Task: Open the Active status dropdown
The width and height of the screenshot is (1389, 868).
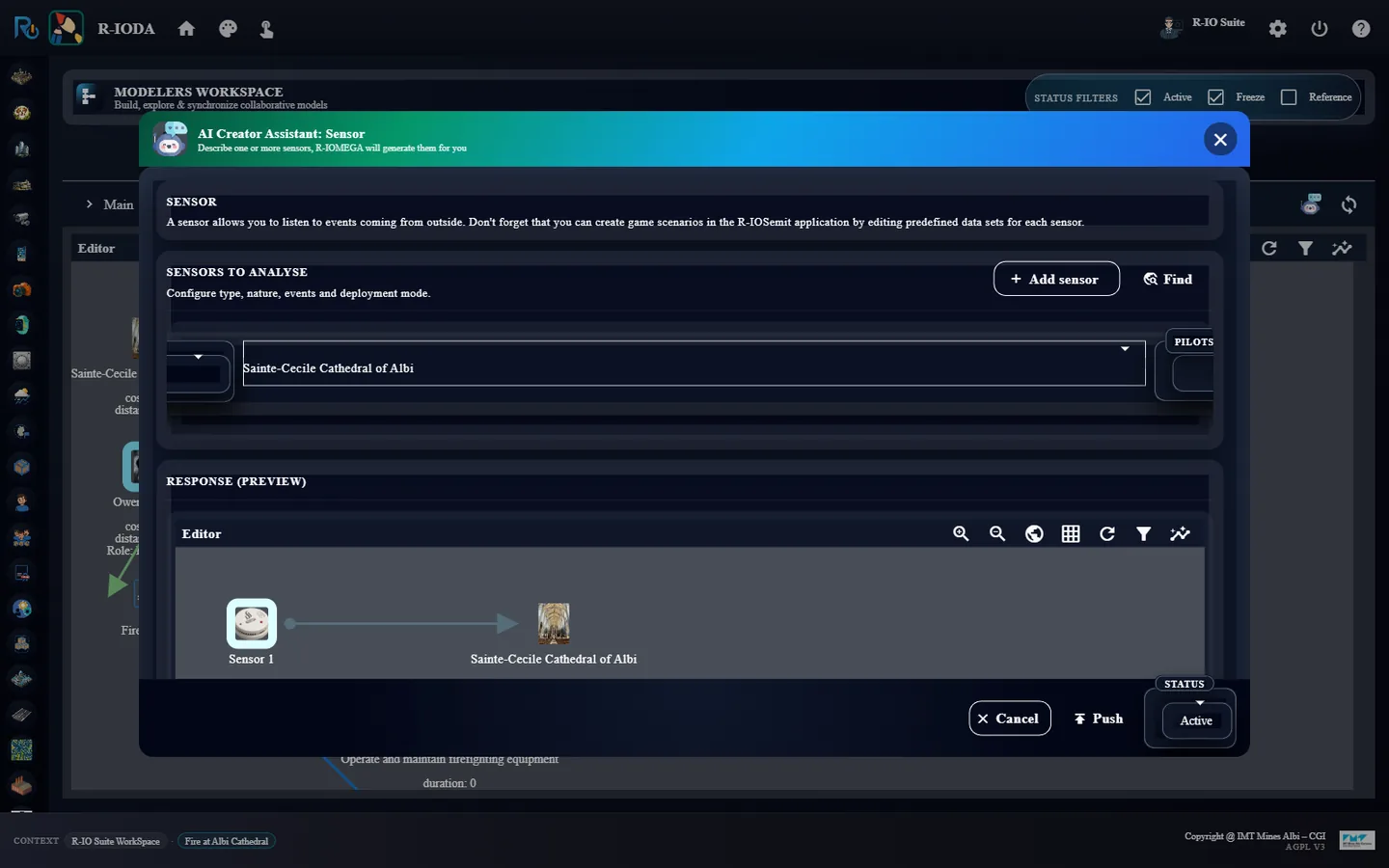Action: (1196, 719)
